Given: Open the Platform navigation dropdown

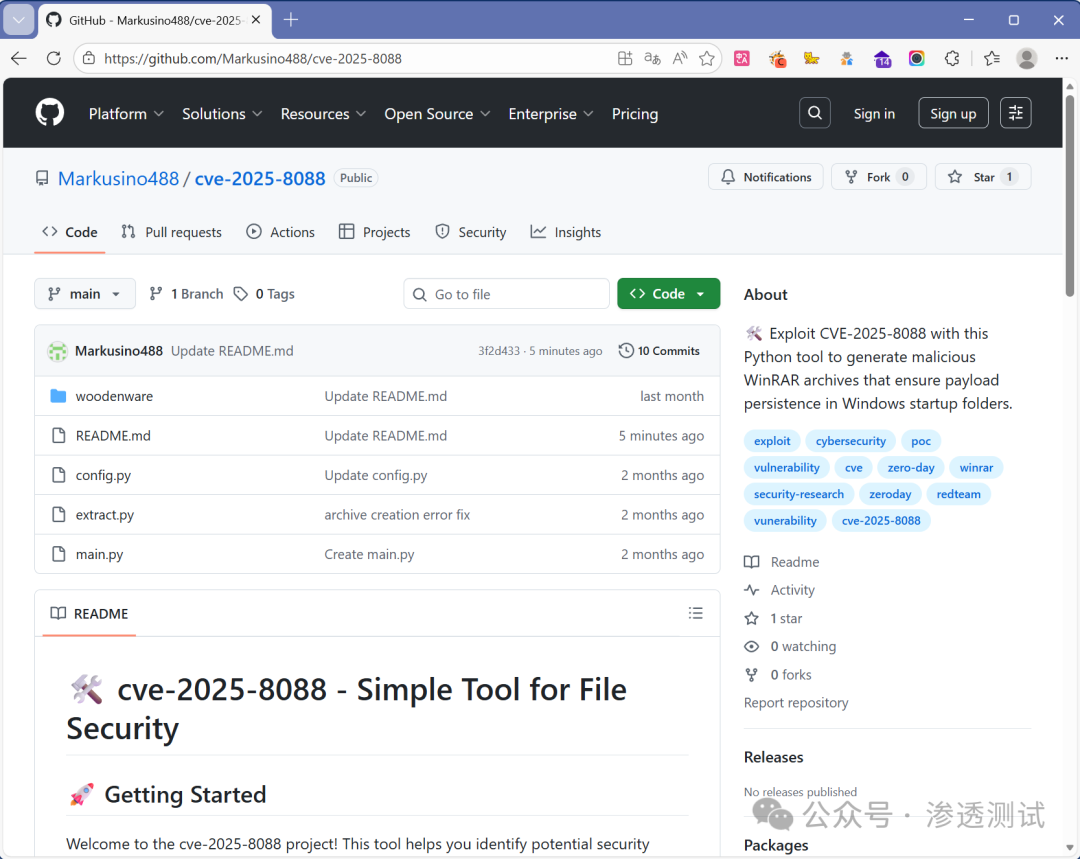Looking at the screenshot, I should (x=125, y=113).
